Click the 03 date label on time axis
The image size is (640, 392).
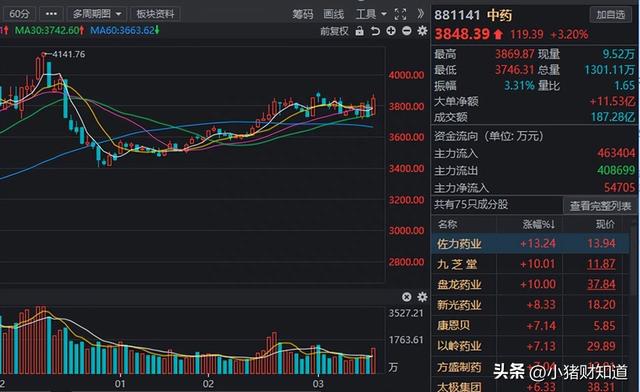pyautogui.click(x=318, y=384)
